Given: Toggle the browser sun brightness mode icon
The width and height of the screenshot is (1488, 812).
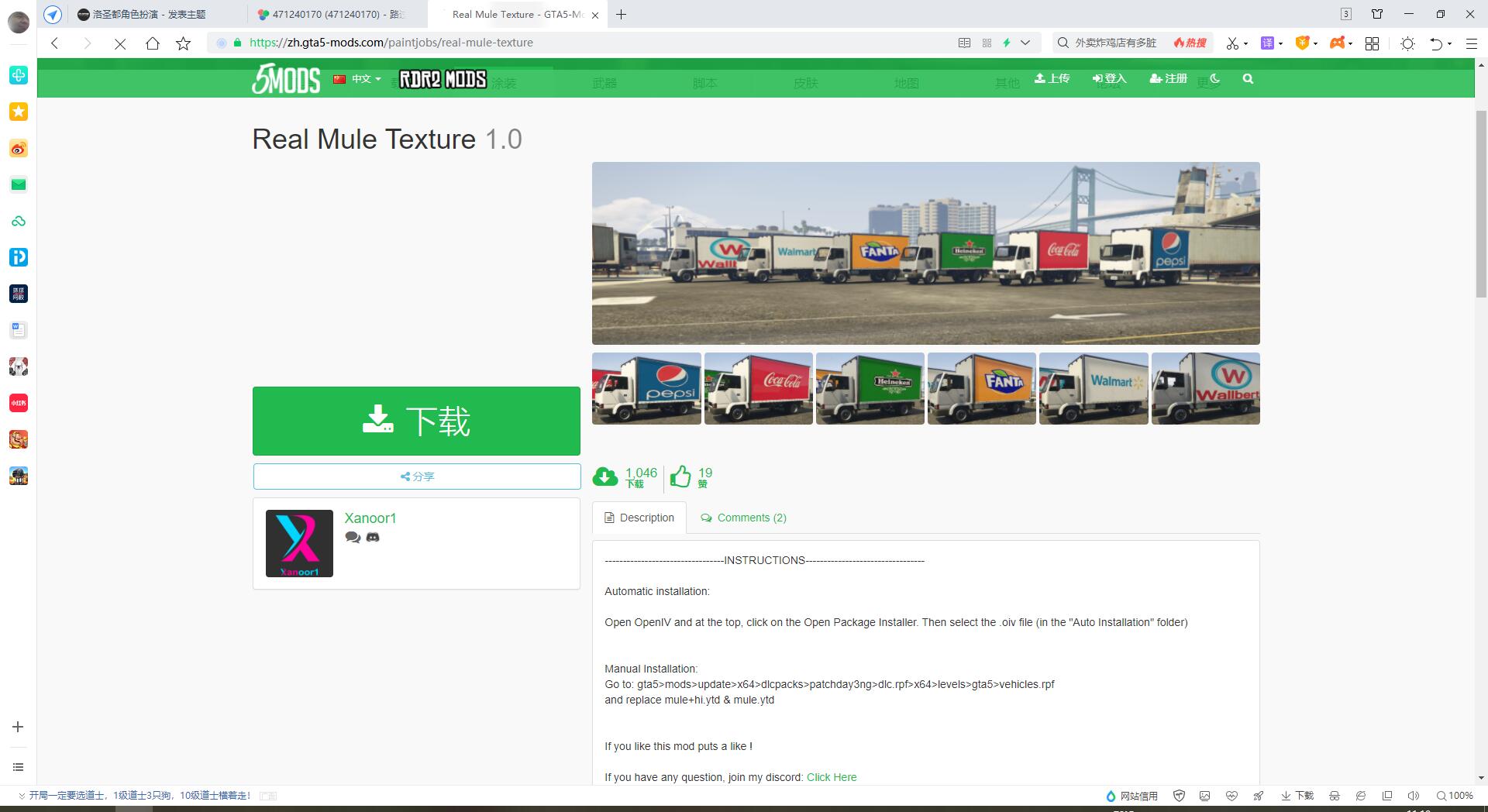Looking at the screenshot, I should coord(1407,43).
